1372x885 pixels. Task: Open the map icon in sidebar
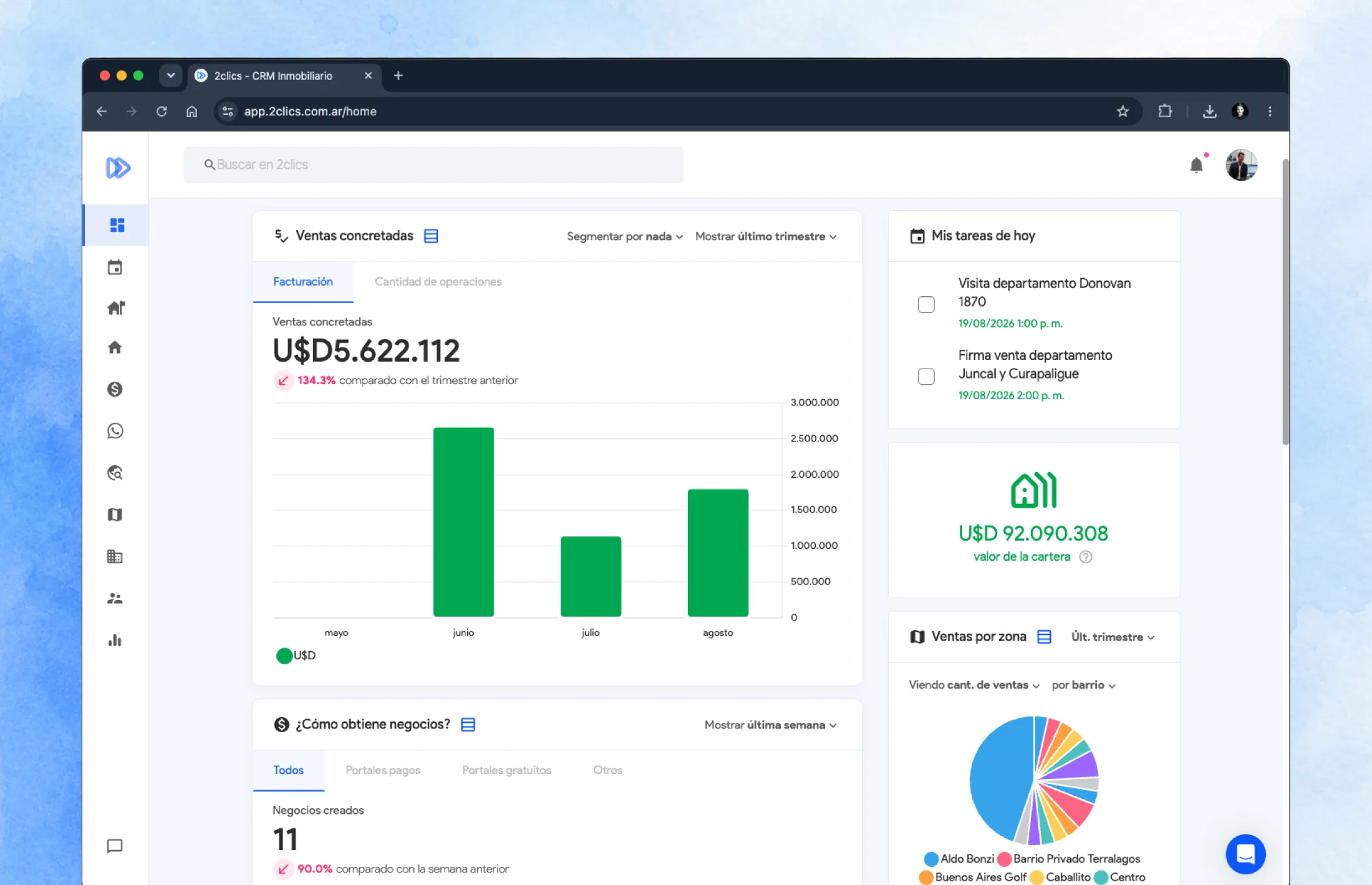click(115, 515)
